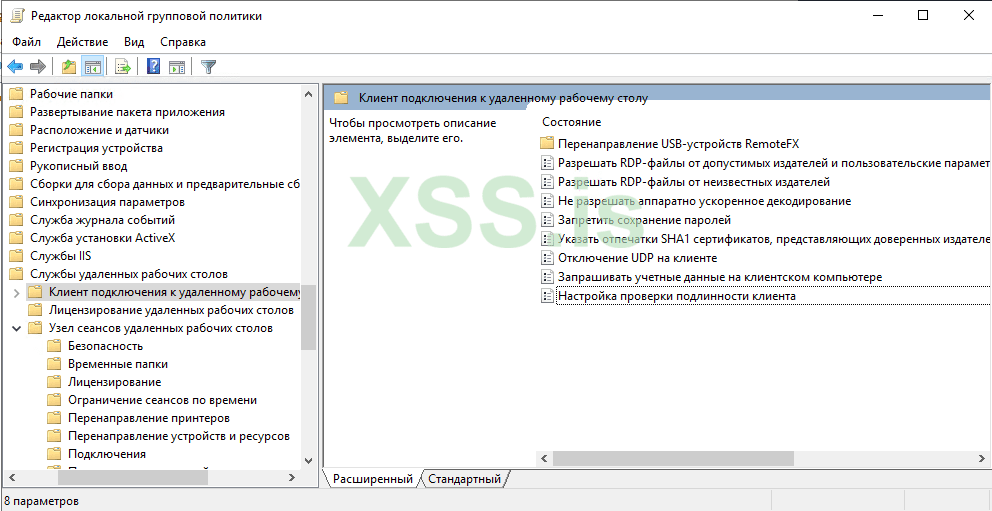The image size is (992, 511).
Task: Click folder icon beside Рабочие папки
Action: pos(16,94)
